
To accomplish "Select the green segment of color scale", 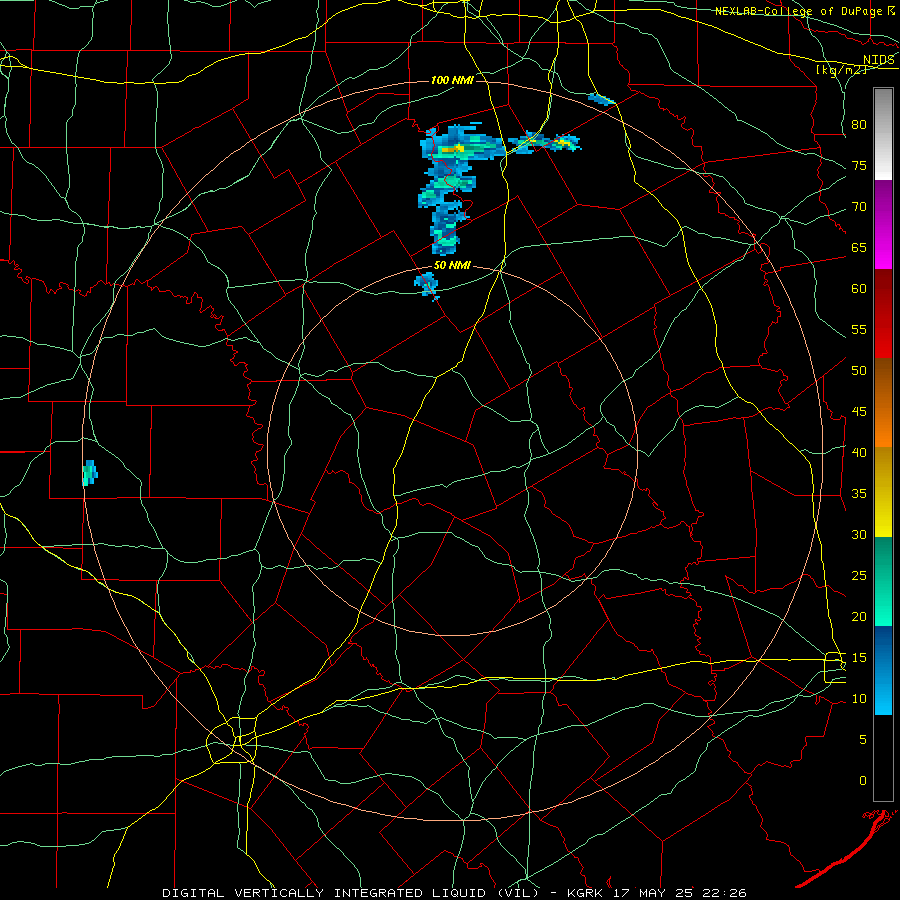I will point(883,581).
